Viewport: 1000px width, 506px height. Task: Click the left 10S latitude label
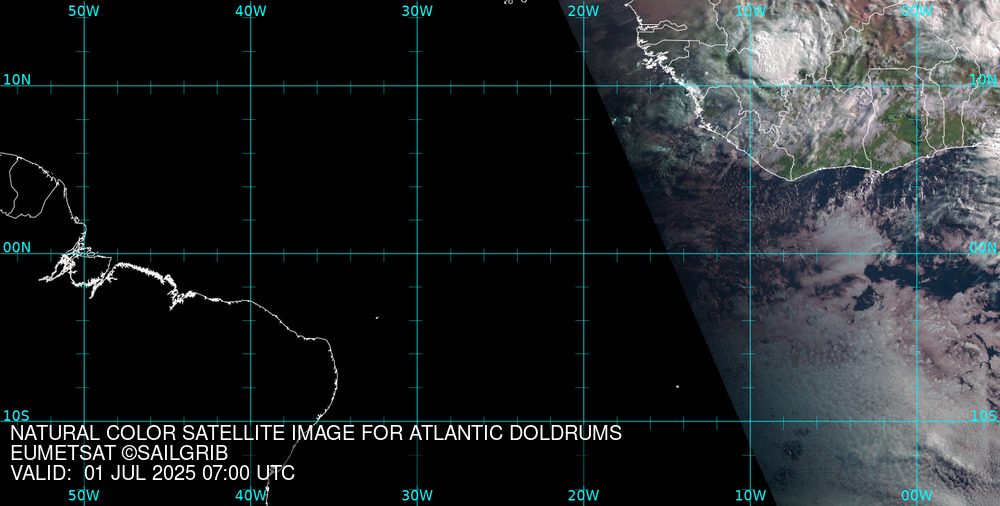(17, 416)
